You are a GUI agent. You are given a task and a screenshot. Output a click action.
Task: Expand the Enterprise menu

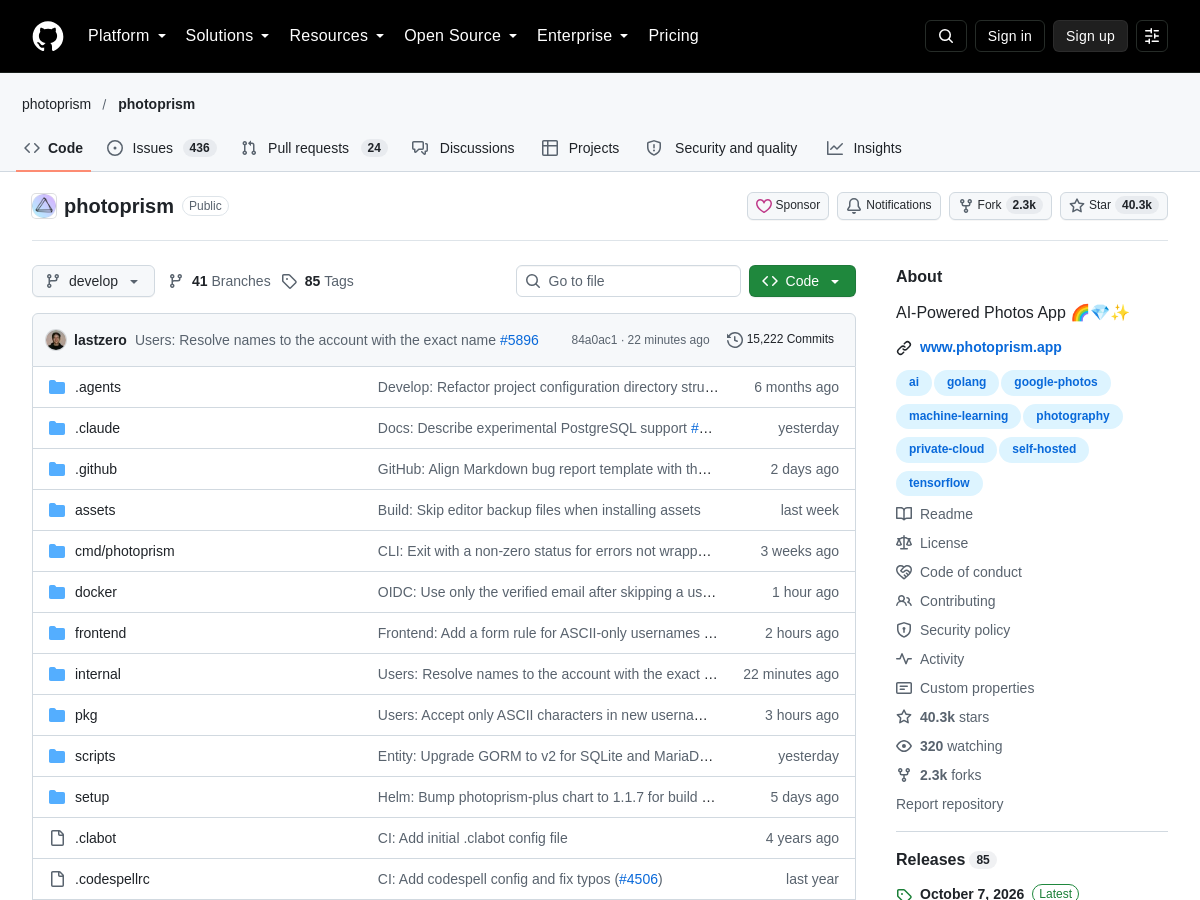[x=583, y=36]
